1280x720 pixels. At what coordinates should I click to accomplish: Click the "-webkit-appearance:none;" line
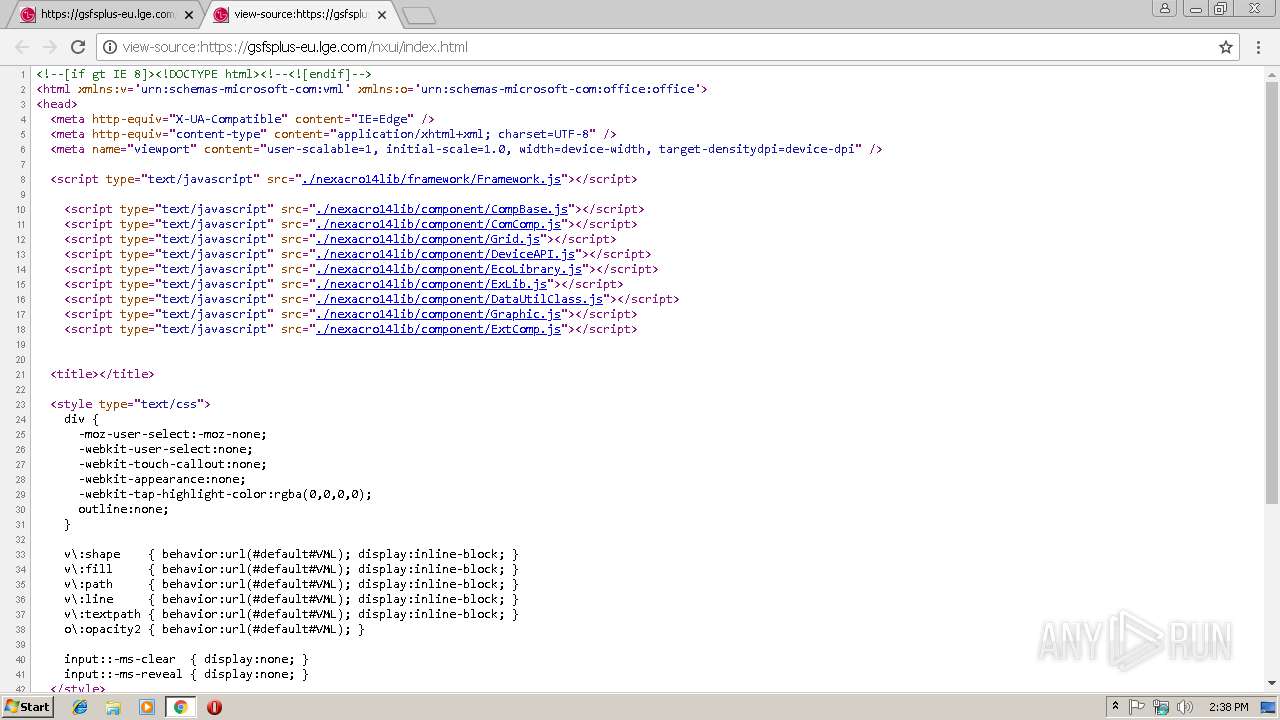click(162, 479)
